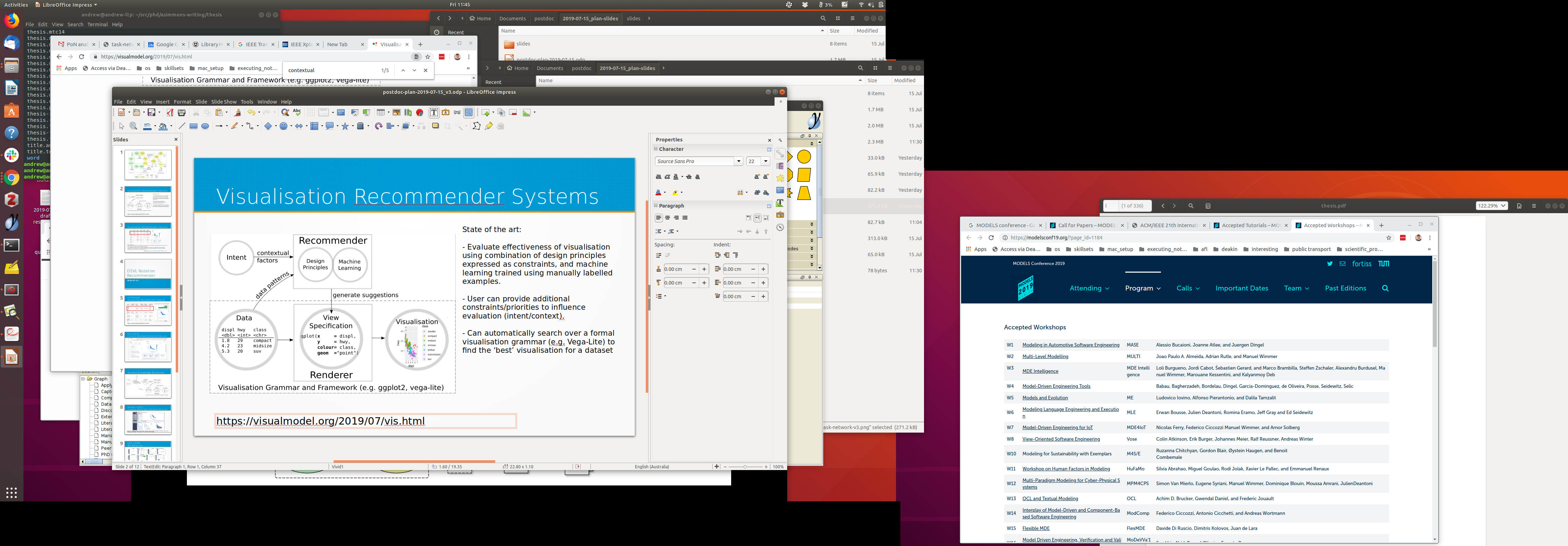
Task: Click the Clone Formatting paintbrush icon
Action: (x=237, y=113)
